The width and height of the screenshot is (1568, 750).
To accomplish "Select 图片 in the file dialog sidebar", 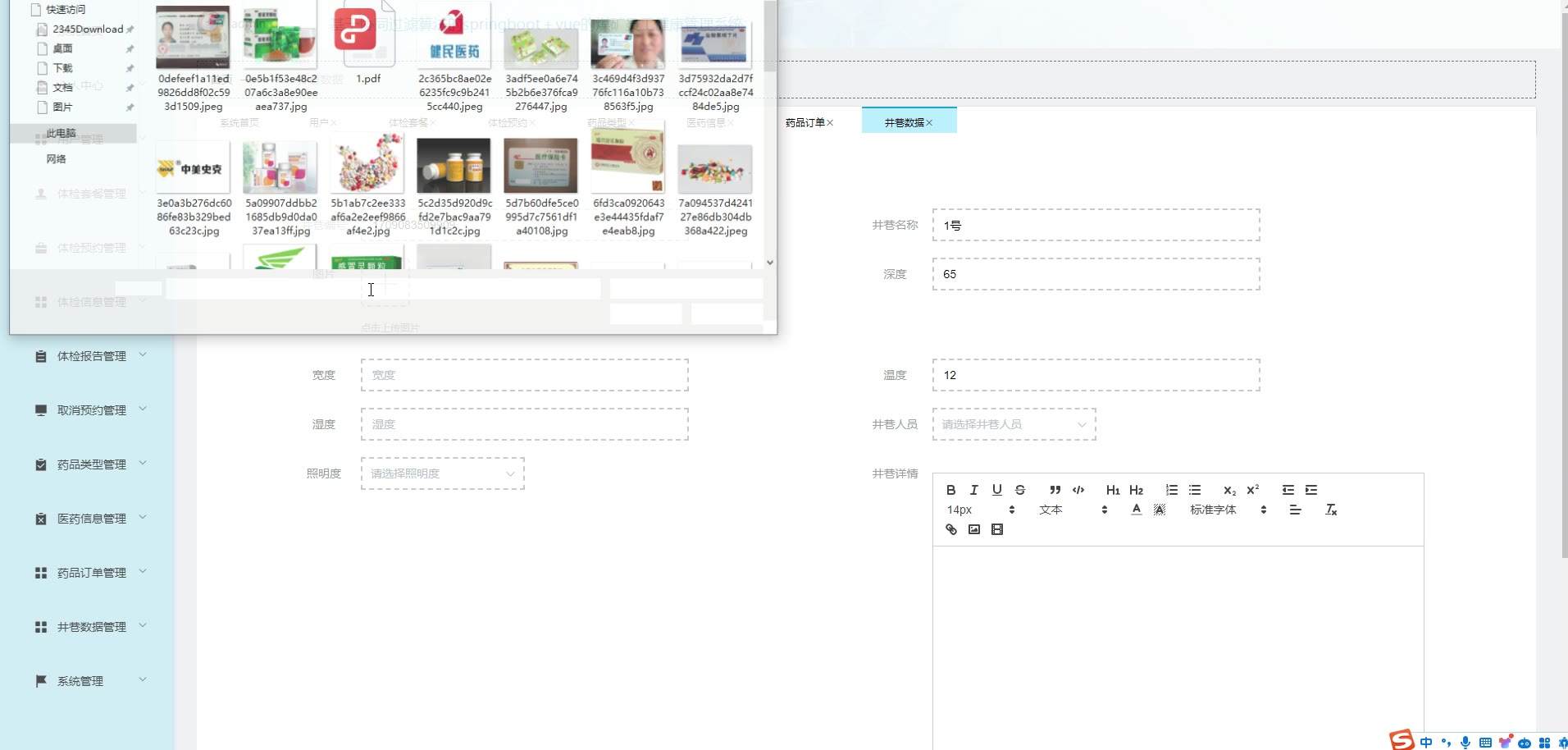I will (x=62, y=107).
